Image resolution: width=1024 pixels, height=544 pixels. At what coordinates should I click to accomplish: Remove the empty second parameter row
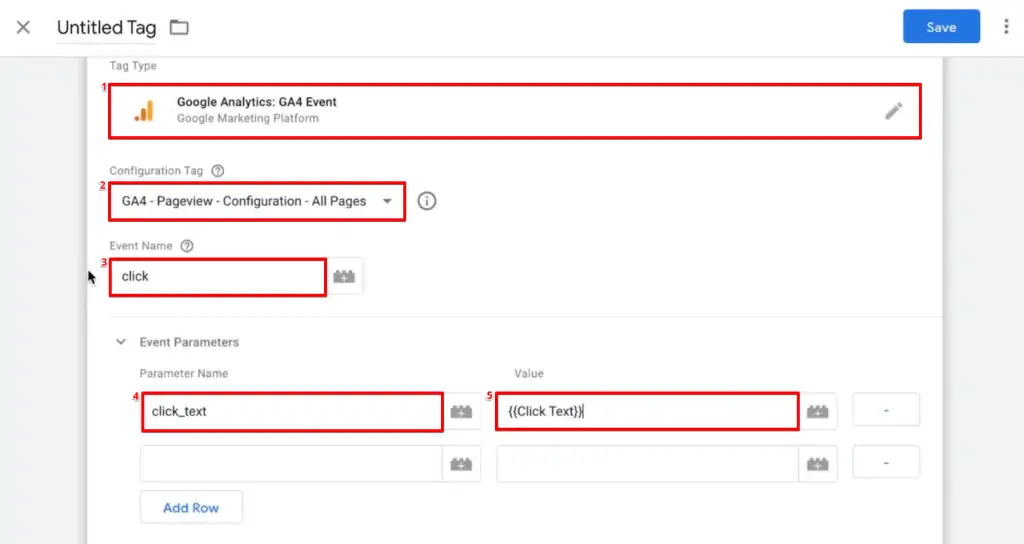886,462
